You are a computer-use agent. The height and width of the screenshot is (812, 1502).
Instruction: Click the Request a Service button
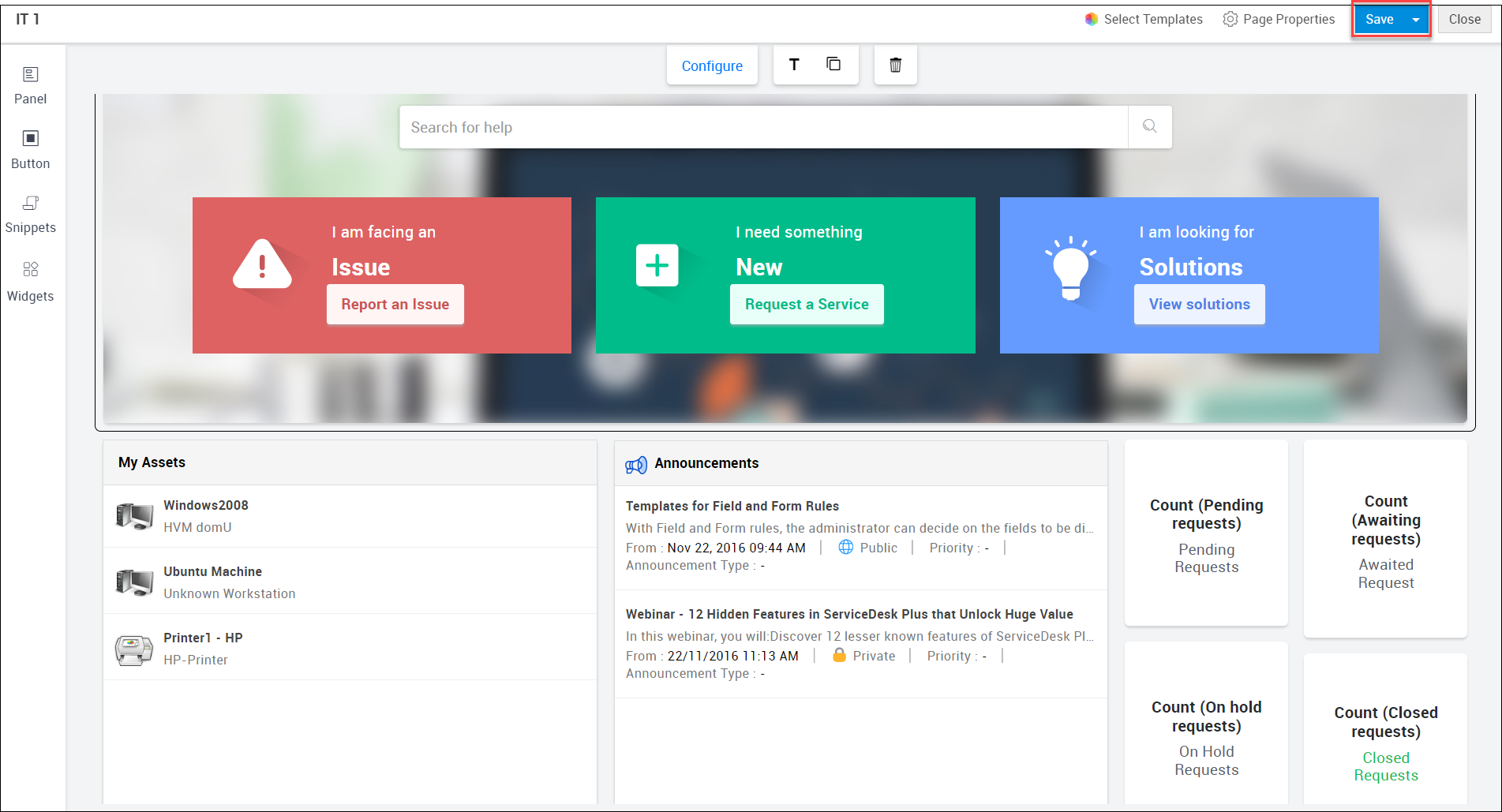806,305
